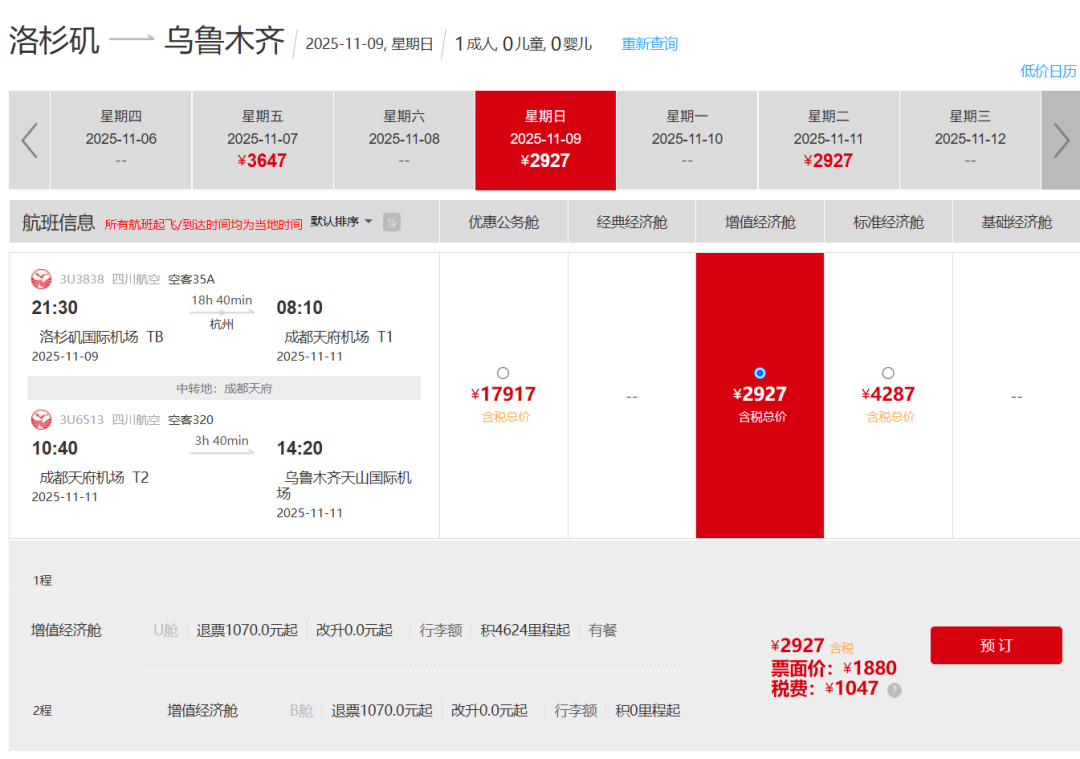Expand 行李额 baggage details for segment 1
The width and height of the screenshot is (1080, 759).
click(441, 630)
